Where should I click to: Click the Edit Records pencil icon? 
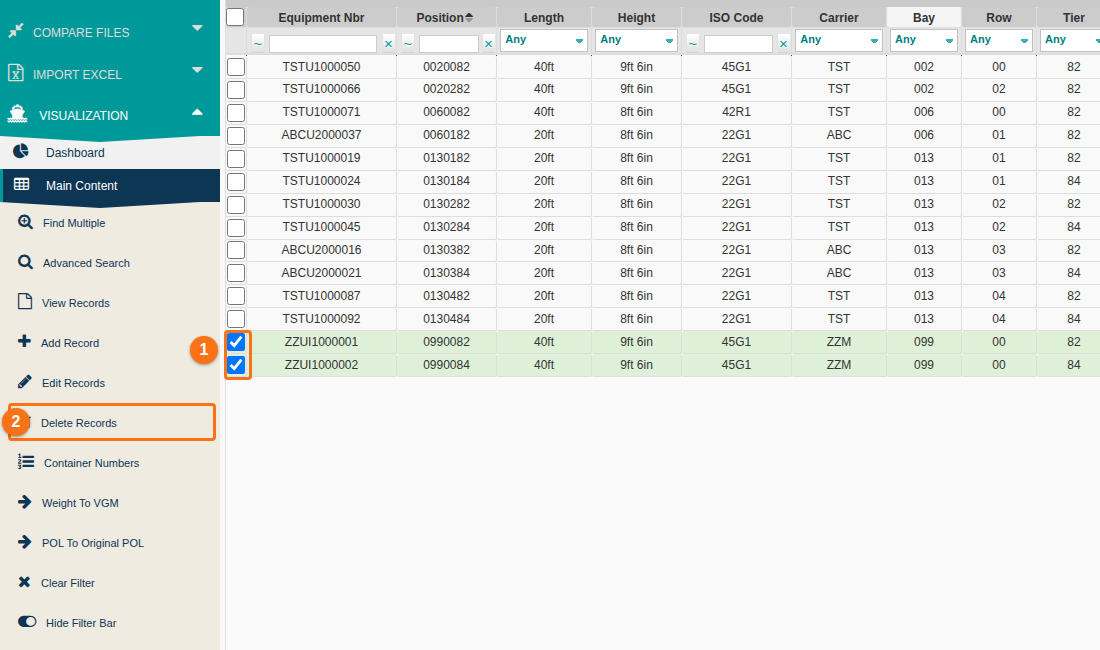tap(25, 381)
